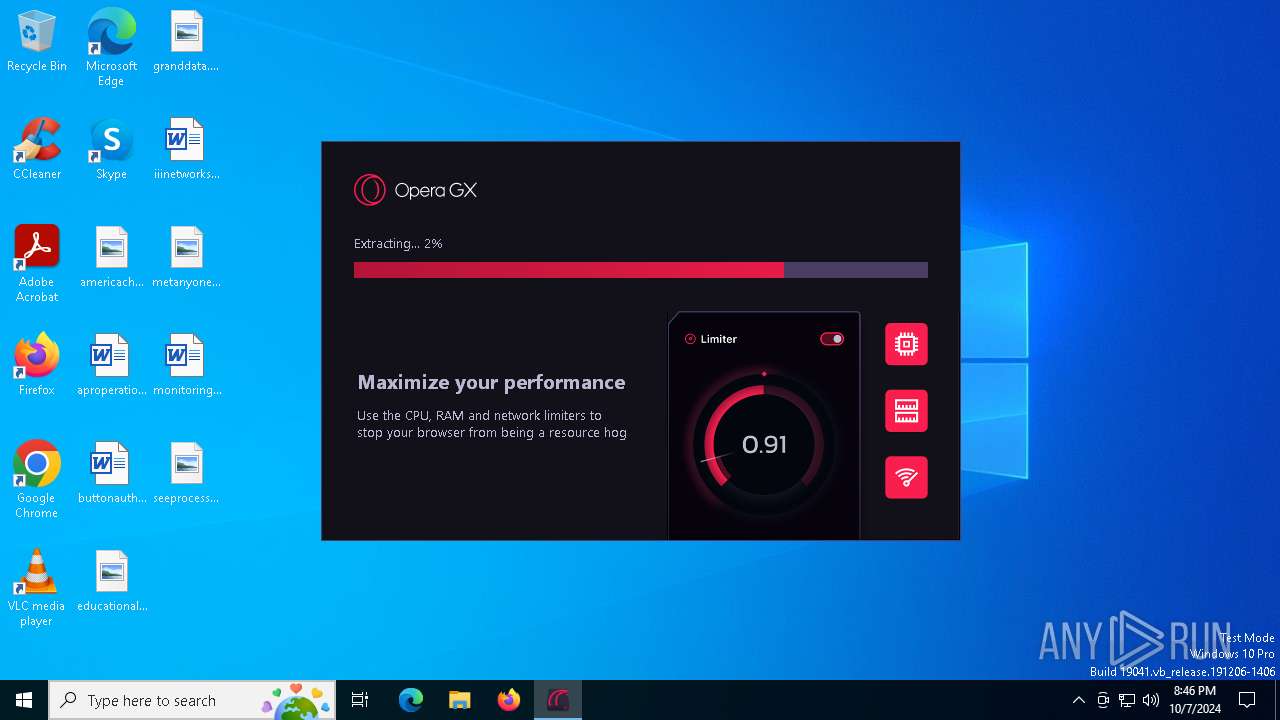This screenshot has height=720, width=1280.
Task: Click the extraction progress bar
Action: (641, 270)
